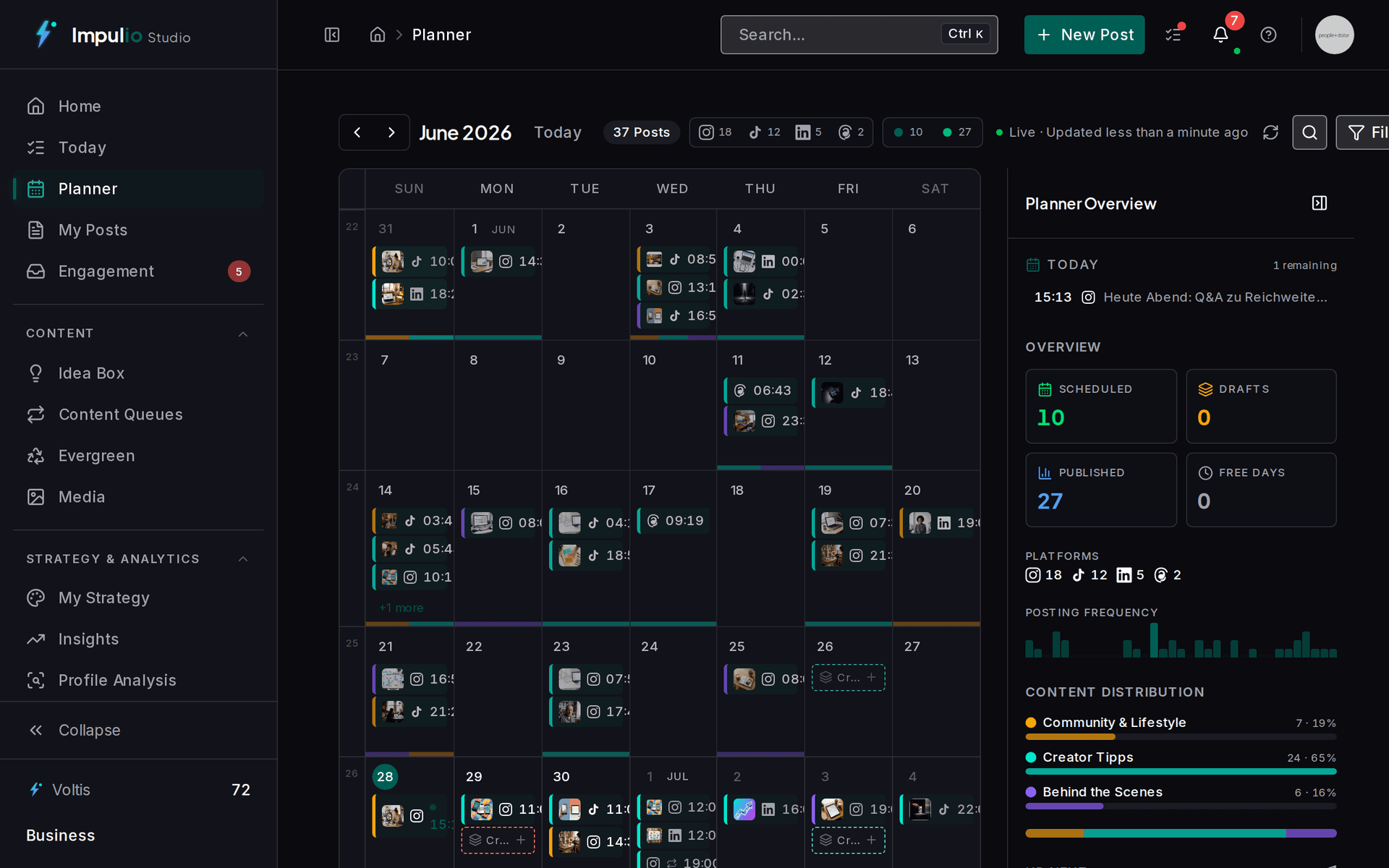
Task: Open Instagram post on Thursday June 25
Action: [x=761, y=679]
